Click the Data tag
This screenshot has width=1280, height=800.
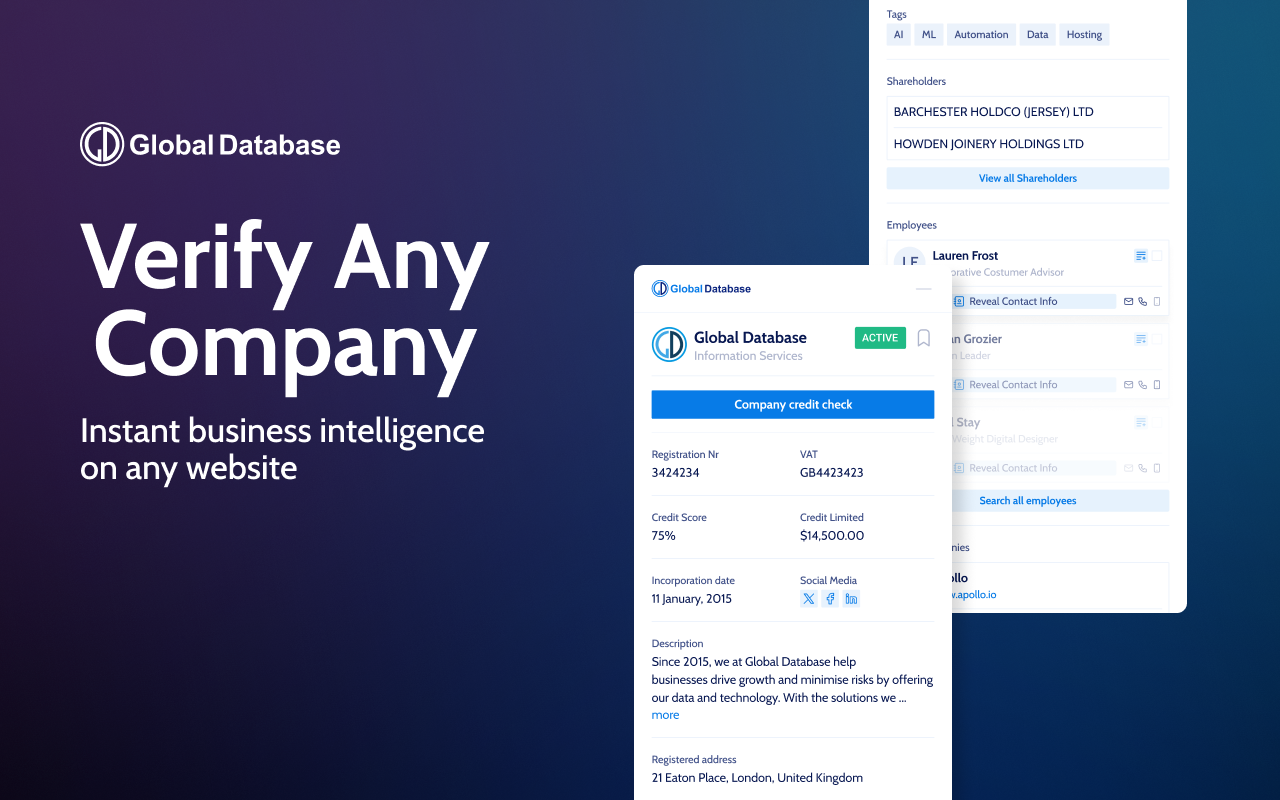[1038, 34]
